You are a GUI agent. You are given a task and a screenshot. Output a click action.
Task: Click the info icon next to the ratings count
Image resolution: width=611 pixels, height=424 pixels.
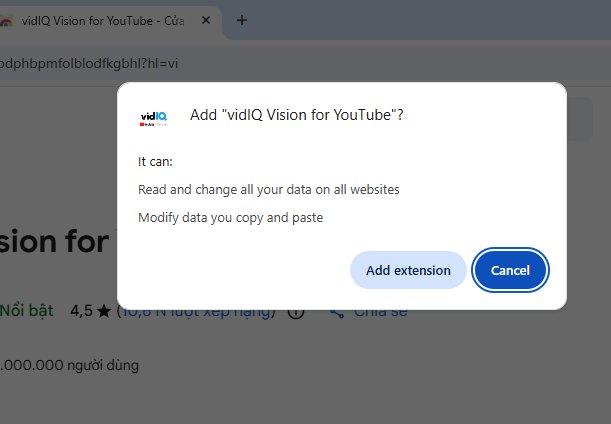point(296,312)
